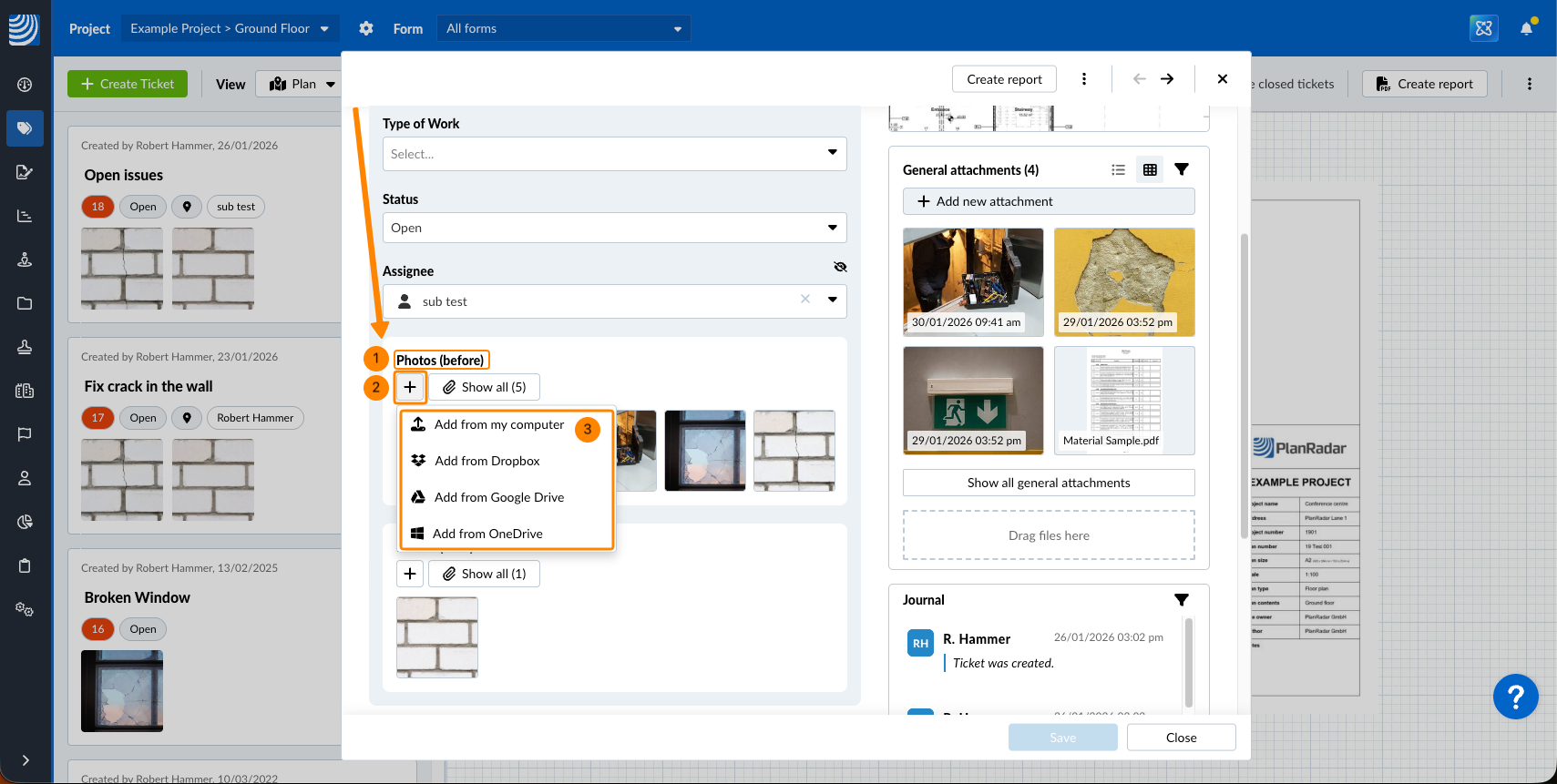Select Add from Google Drive option
The width and height of the screenshot is (1557, 784).
(x=498, y=497)
